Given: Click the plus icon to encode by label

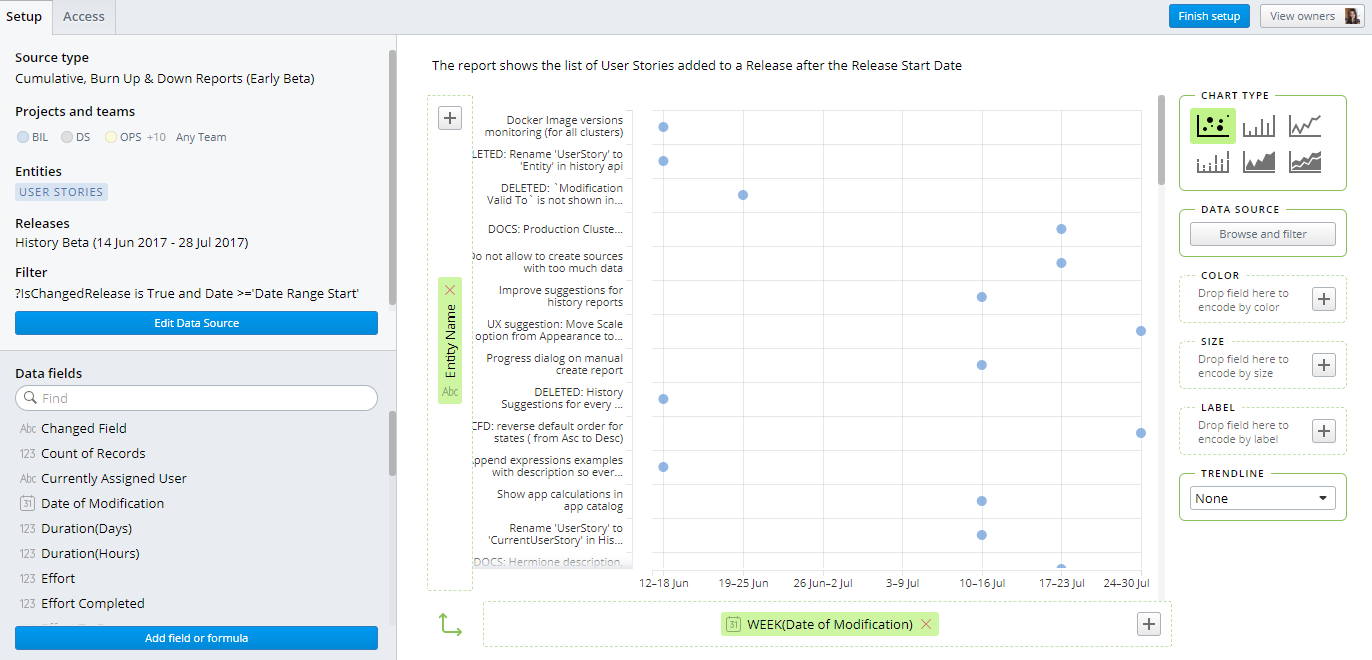Looking at the screenshot, I should pyautogui.click(x=1324, y=430).
